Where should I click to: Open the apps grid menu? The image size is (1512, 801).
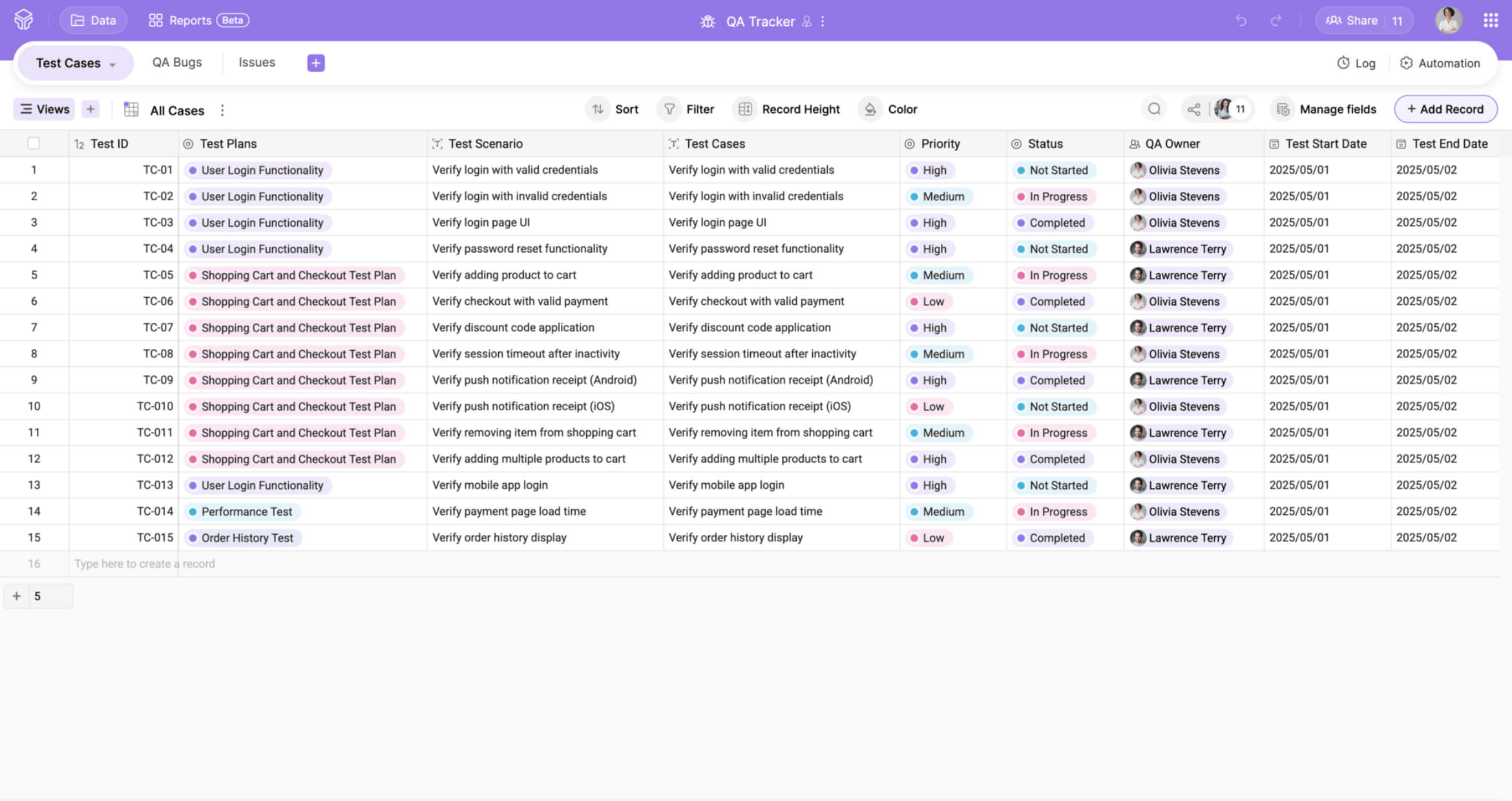(x=1491, y=20)
